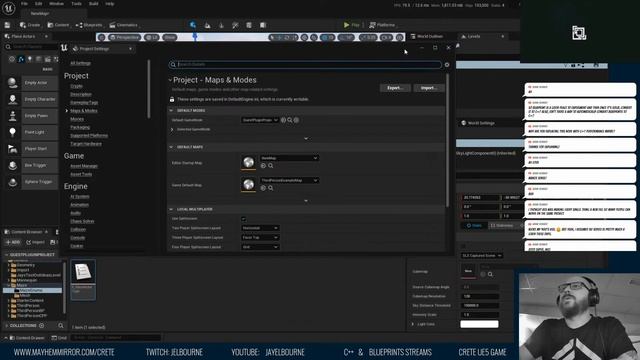Open the Default GameMode dropdown
This screenshot has height=360, width=640.
(260, 120)
